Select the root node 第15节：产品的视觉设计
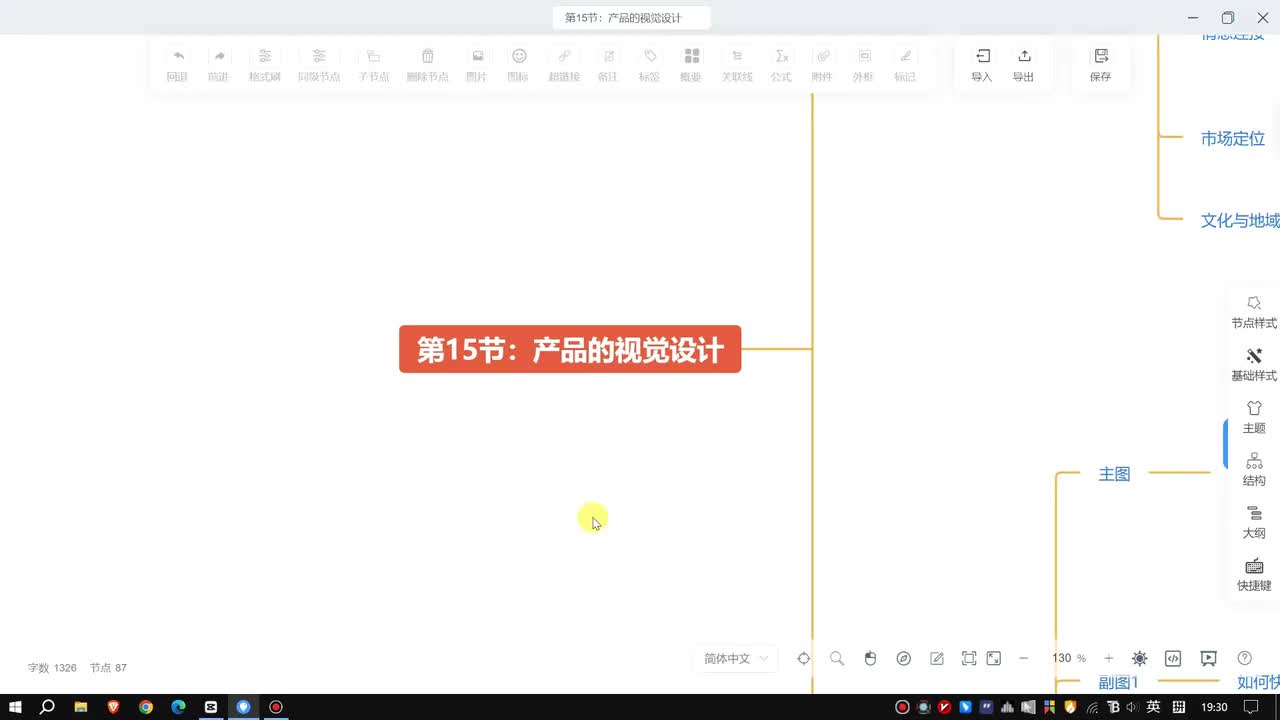1280x720 pixels. 570,349
